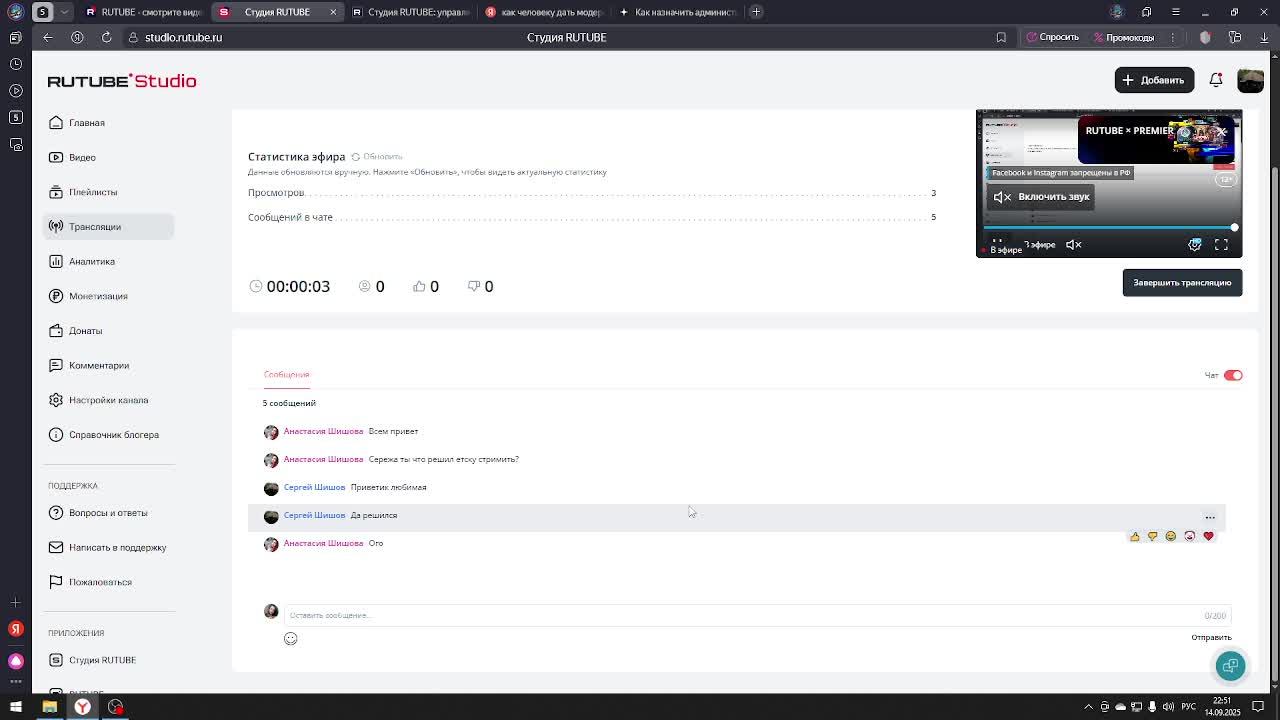The width and height of the screenshot is (1280, 720).
Task: Click Сергей Шишов name in 'Приветик любимая' message
Action: click(x=314, y=487)
